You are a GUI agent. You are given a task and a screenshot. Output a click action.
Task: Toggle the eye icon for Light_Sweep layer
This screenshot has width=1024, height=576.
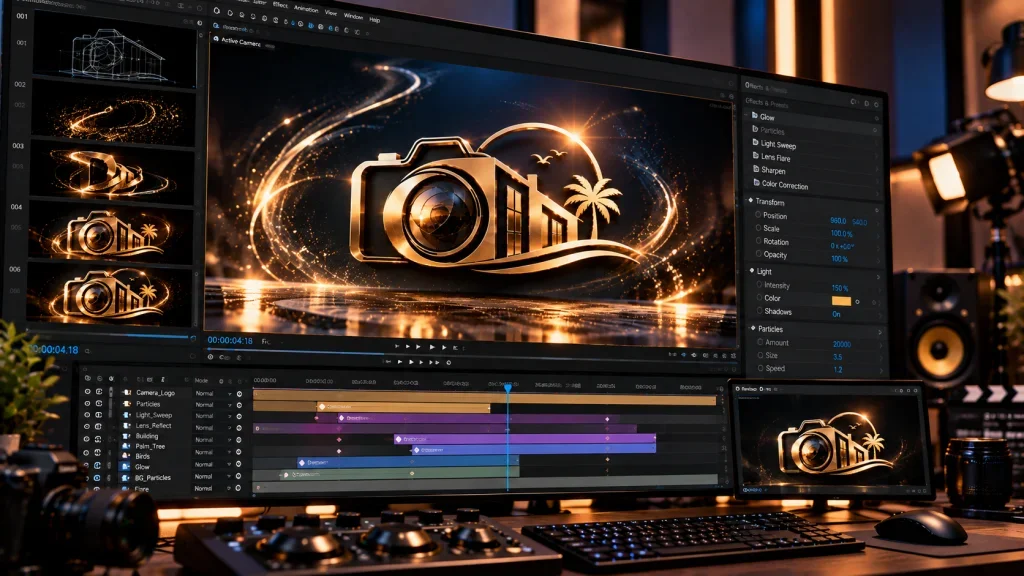87,415
